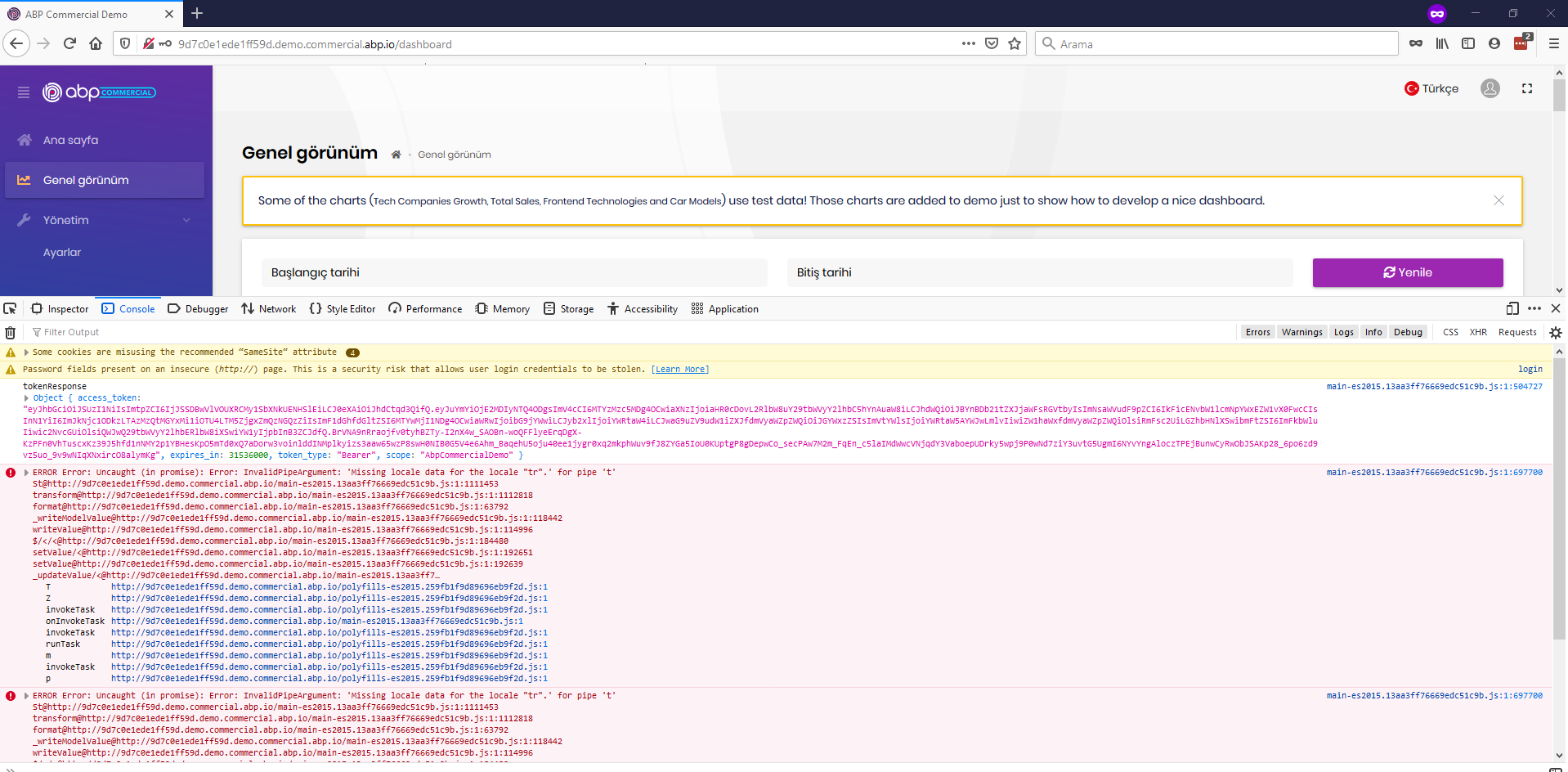Expand the Object access_token tree entry
This screenshot has width=1568, height=772.
click(27, 397)
